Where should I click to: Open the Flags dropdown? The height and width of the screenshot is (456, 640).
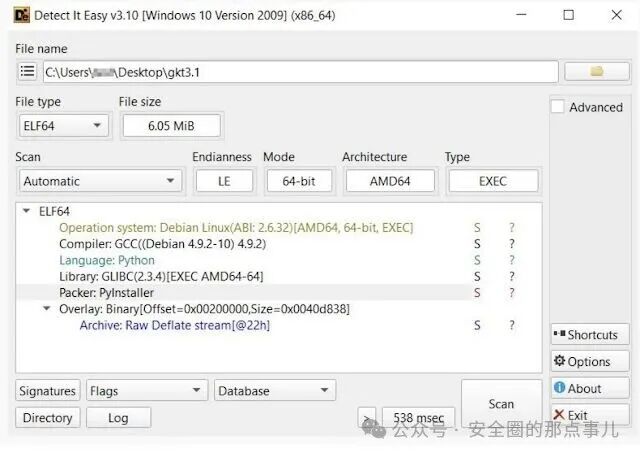point(147,391)
